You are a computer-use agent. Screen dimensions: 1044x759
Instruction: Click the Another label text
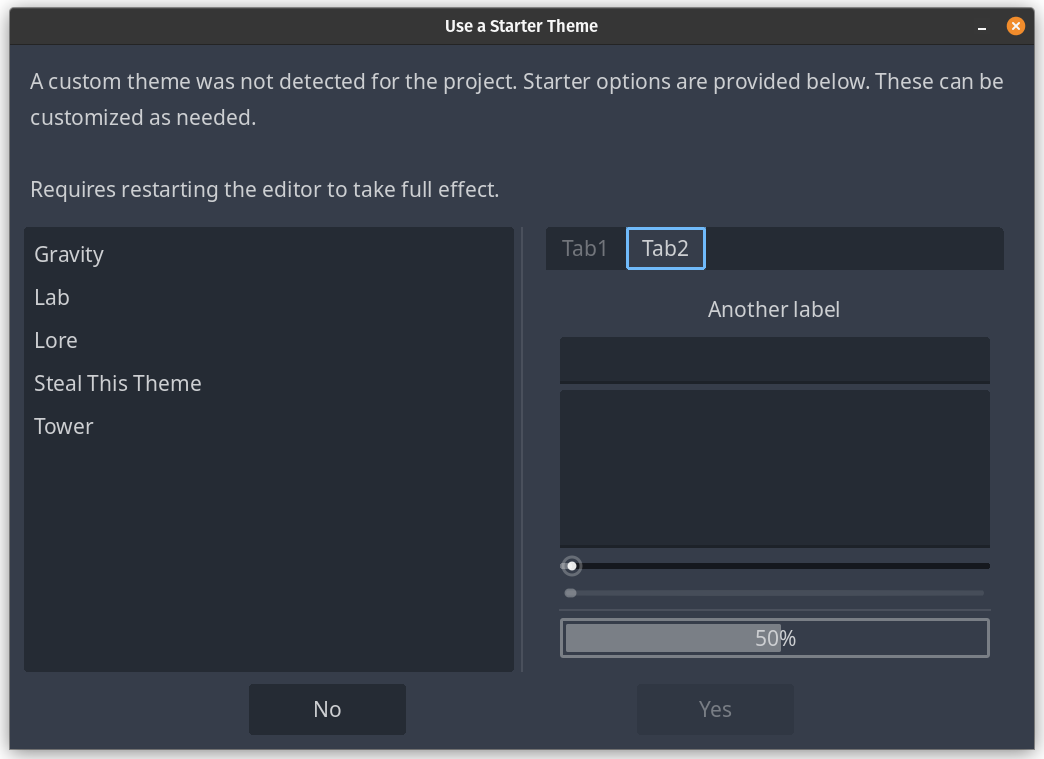[774, 310]
